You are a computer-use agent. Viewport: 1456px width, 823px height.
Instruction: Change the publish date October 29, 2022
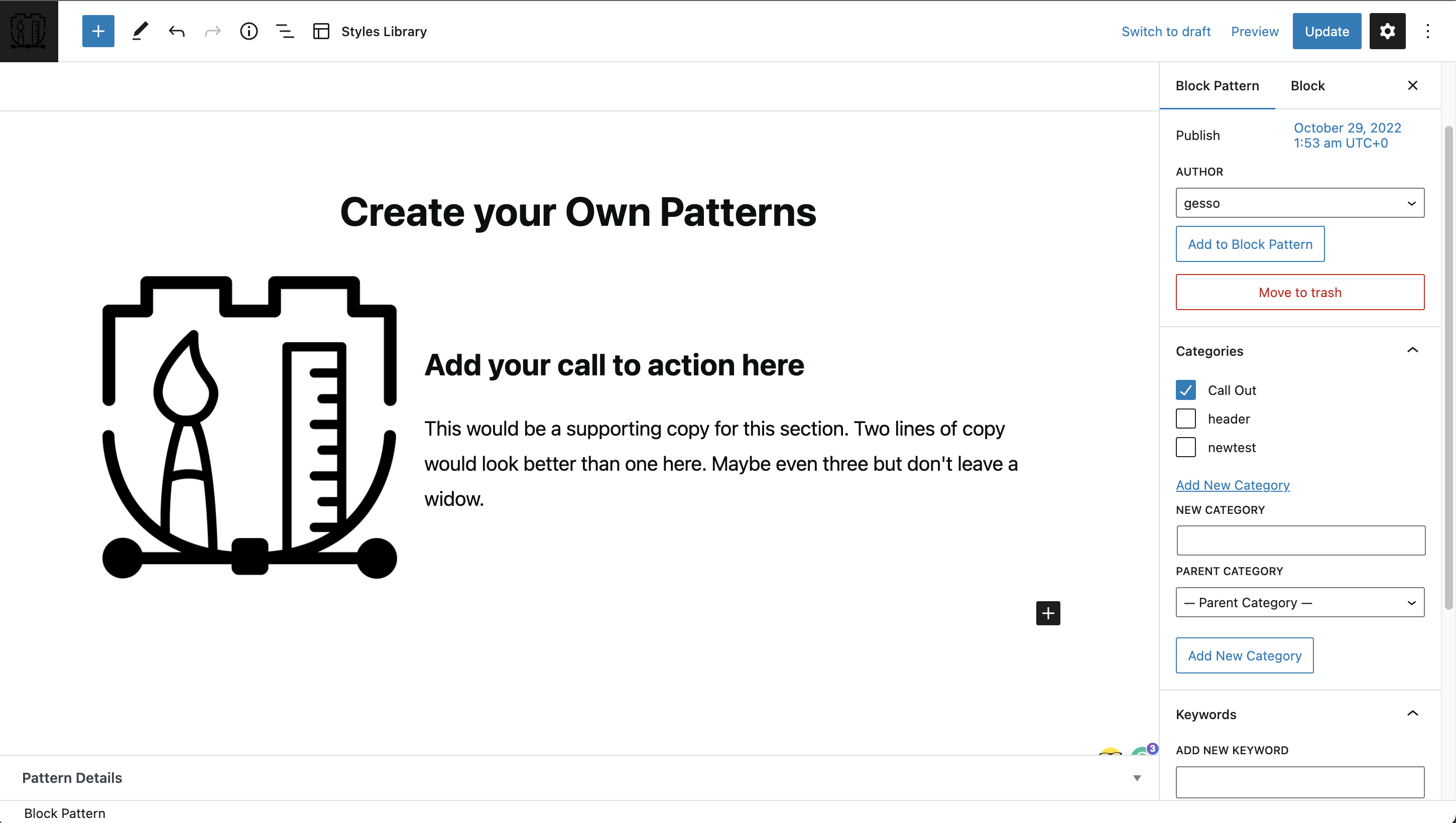point(1348,135)
